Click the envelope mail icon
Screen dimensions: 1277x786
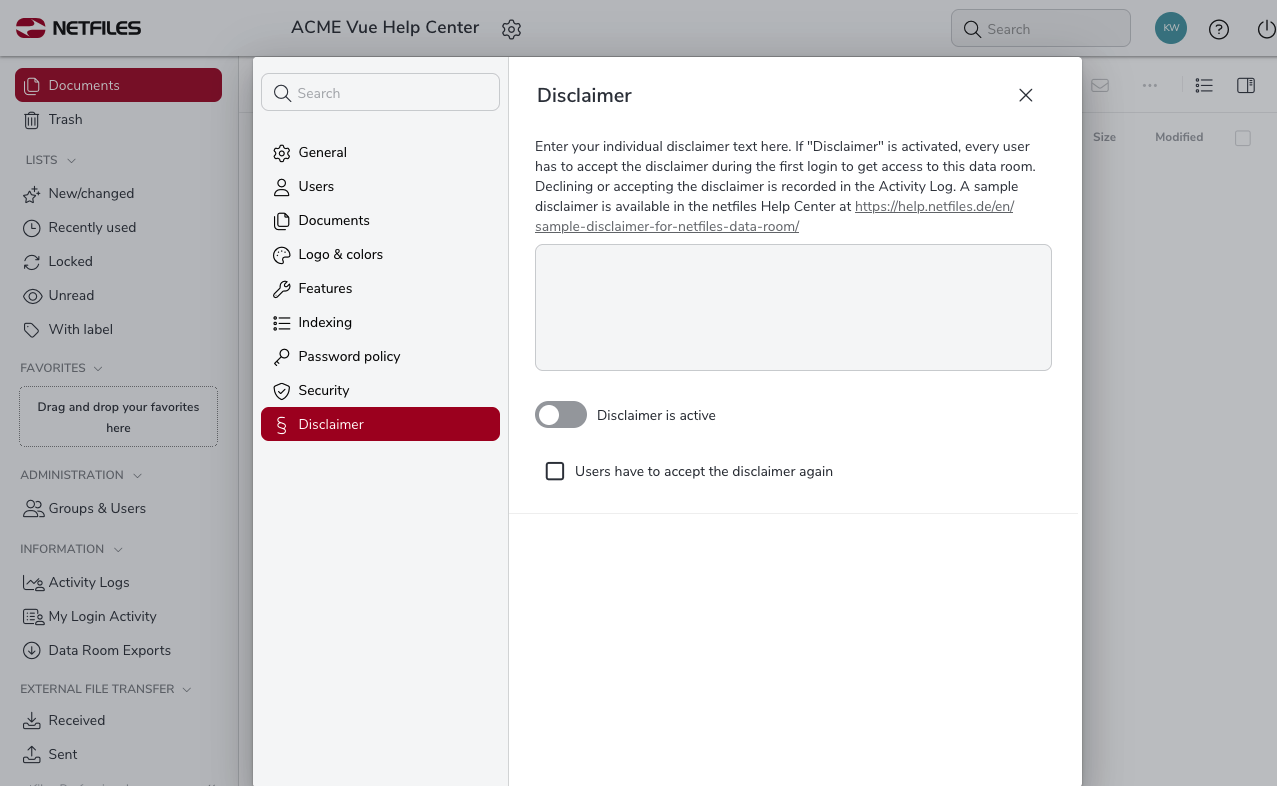coord(1100,86)
